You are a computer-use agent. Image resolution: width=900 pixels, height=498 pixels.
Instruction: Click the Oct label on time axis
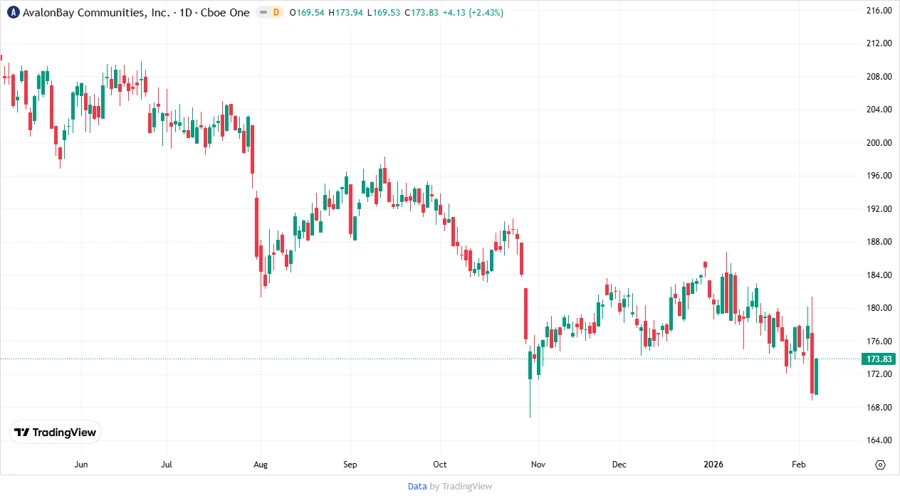tap(440, 464)
